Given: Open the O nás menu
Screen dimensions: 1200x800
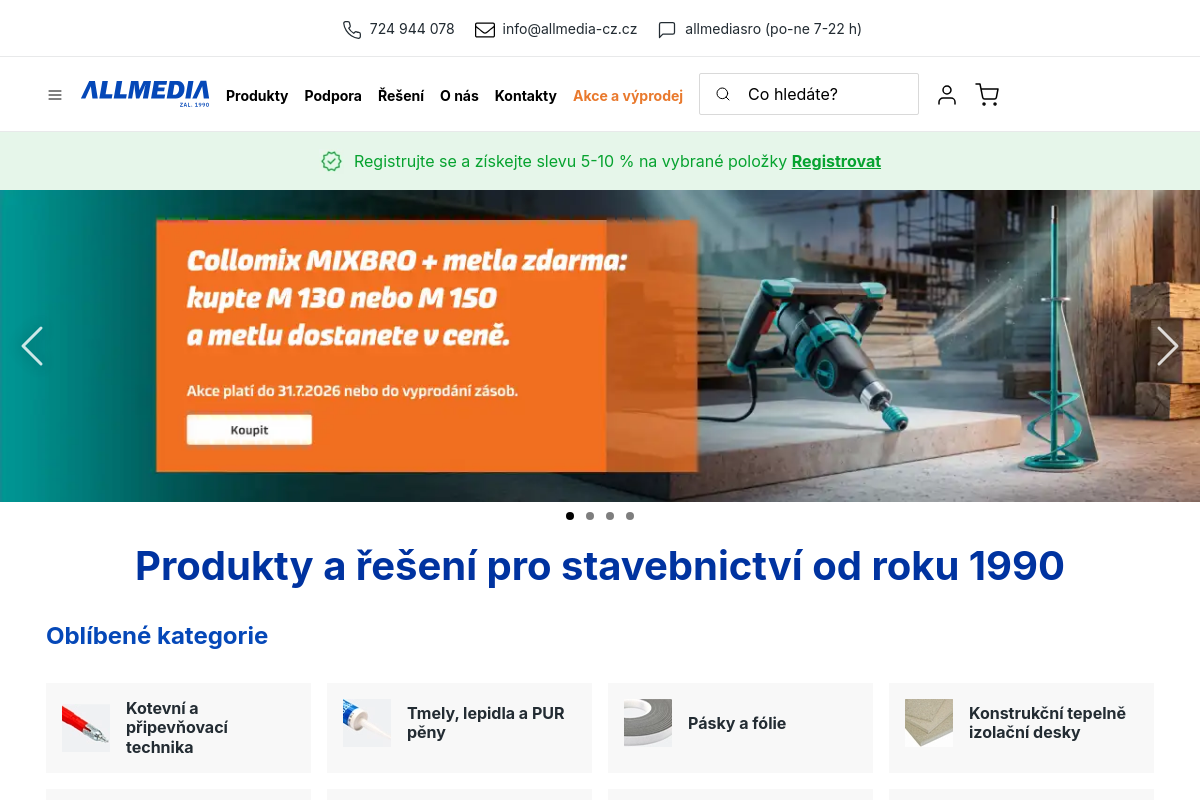Looking at the screenshot, I should [x=459, y=96].
